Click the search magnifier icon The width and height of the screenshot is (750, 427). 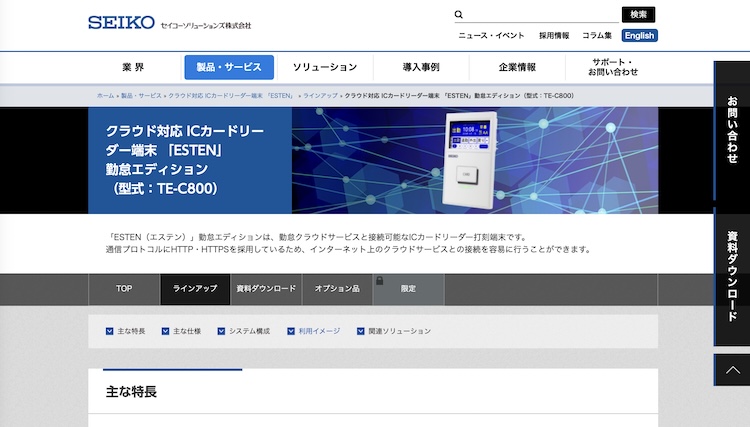click(x=459, y=14)
